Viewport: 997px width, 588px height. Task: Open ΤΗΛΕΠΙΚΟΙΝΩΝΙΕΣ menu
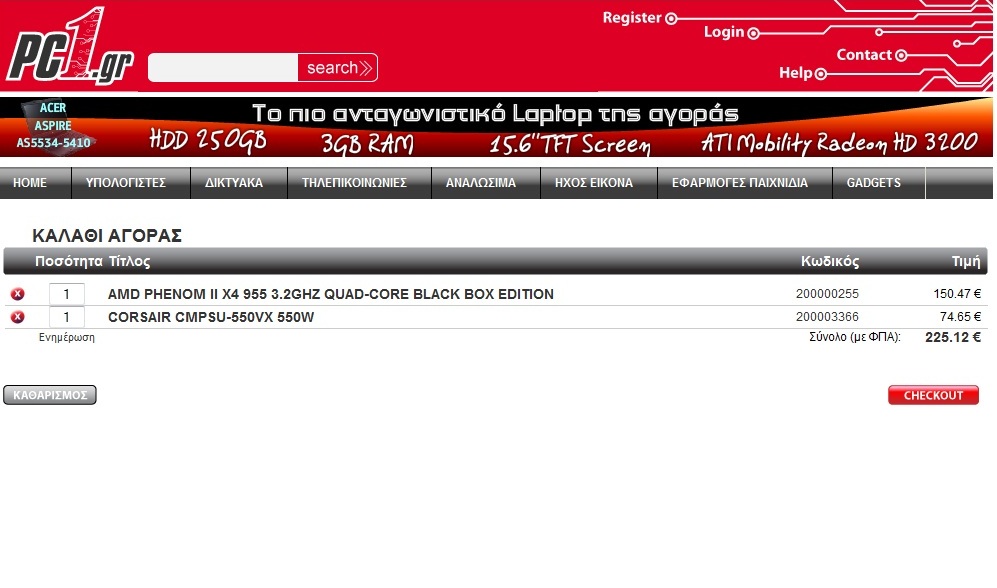point(354,182)
